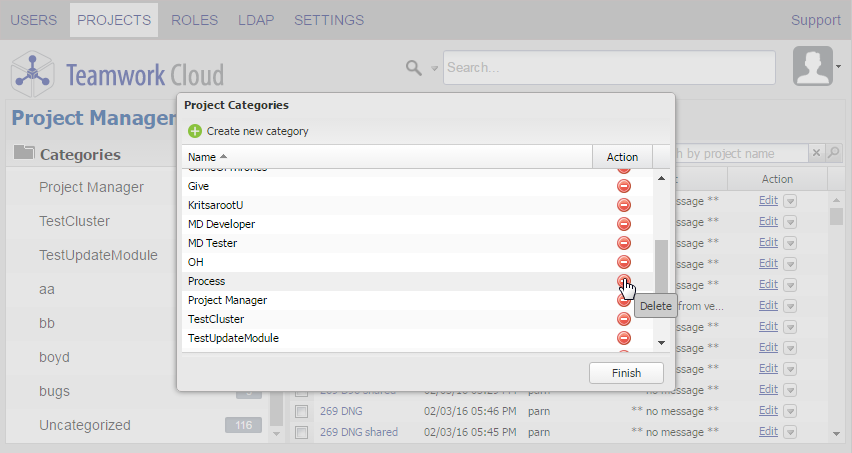
Task: Click the Teamwork Cloud logo icon
Action: pos(33,72)
